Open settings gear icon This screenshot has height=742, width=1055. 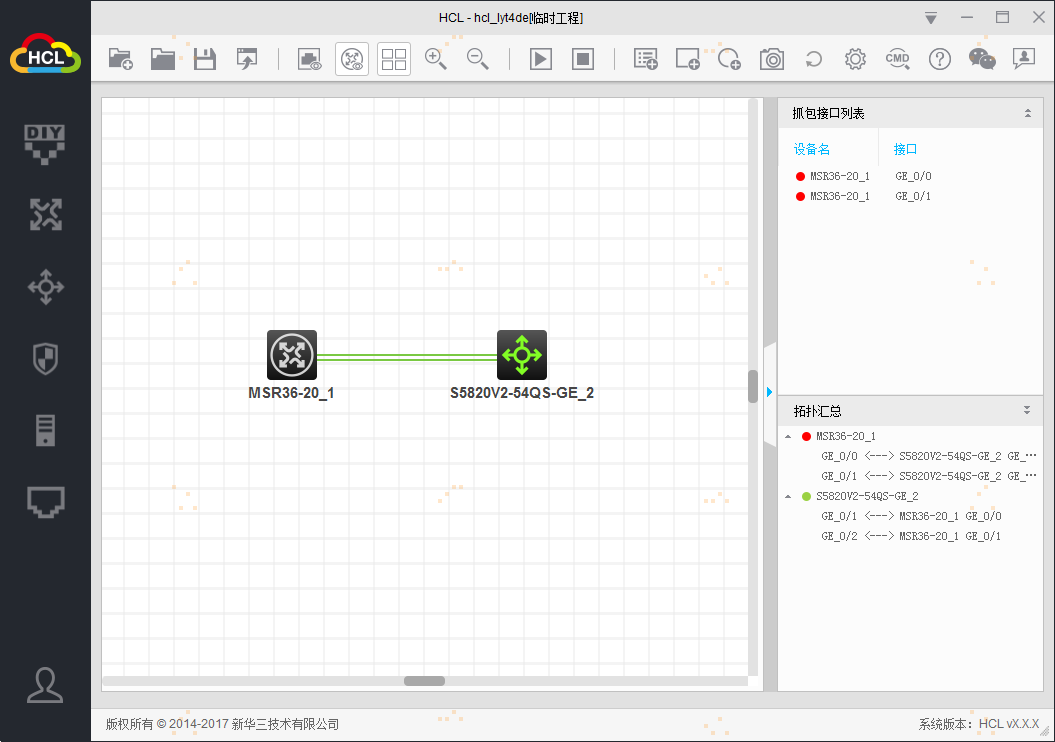click(855, 59)
